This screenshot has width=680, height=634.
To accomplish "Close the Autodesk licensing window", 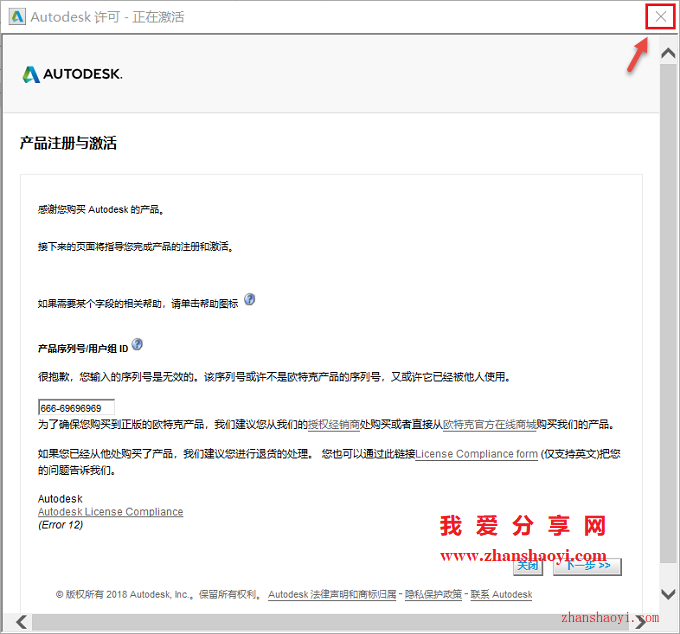I will coord(660,17).
